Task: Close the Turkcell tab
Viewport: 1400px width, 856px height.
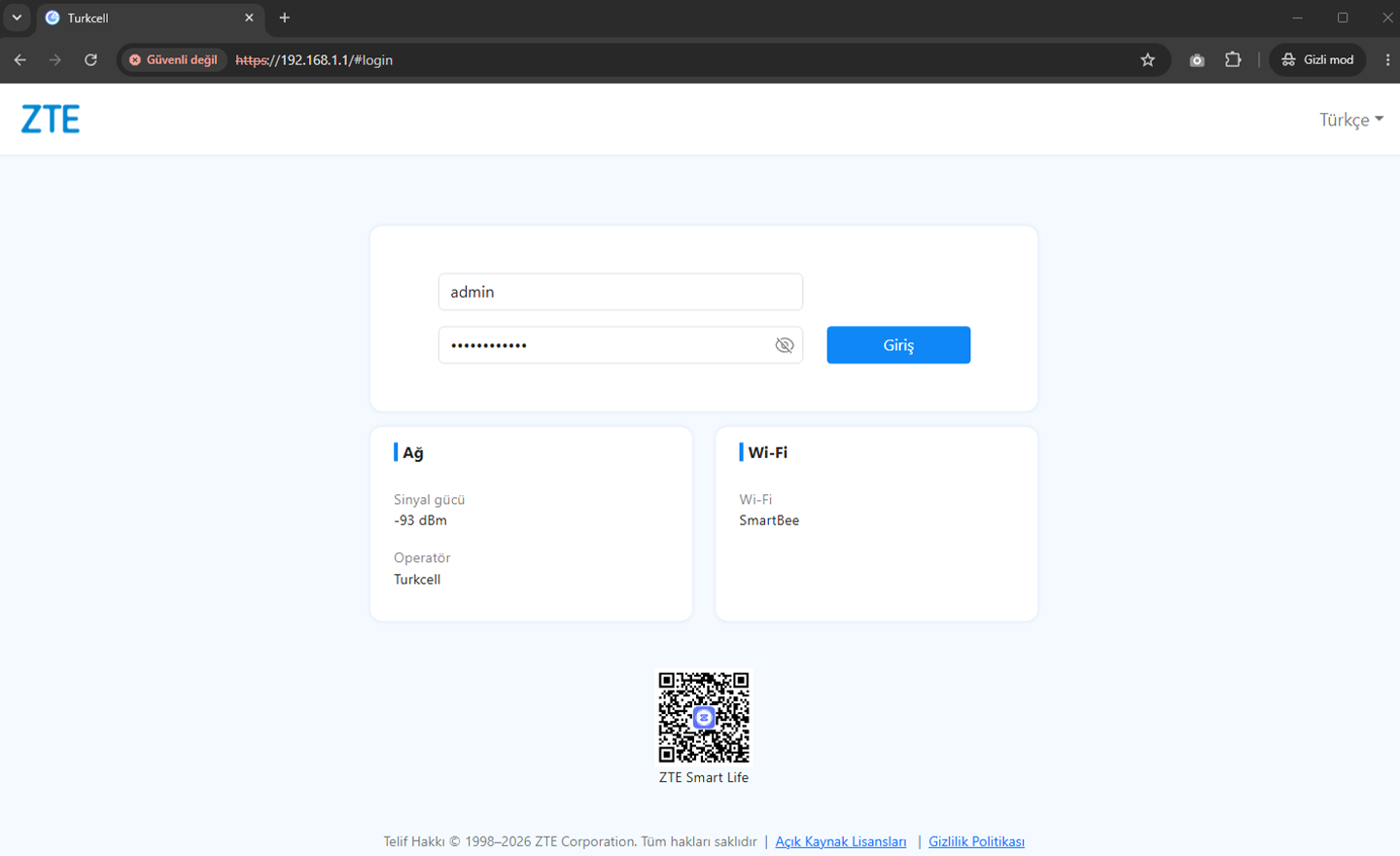Action: (249, 18)
